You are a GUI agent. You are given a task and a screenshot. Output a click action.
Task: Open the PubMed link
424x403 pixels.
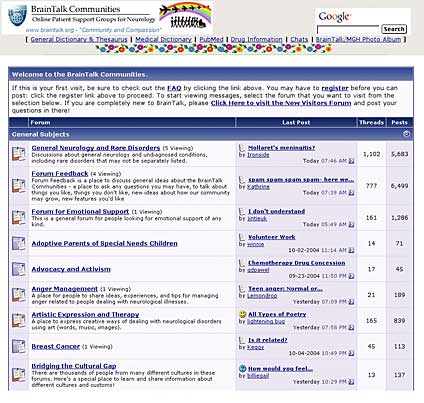point(211,39)
